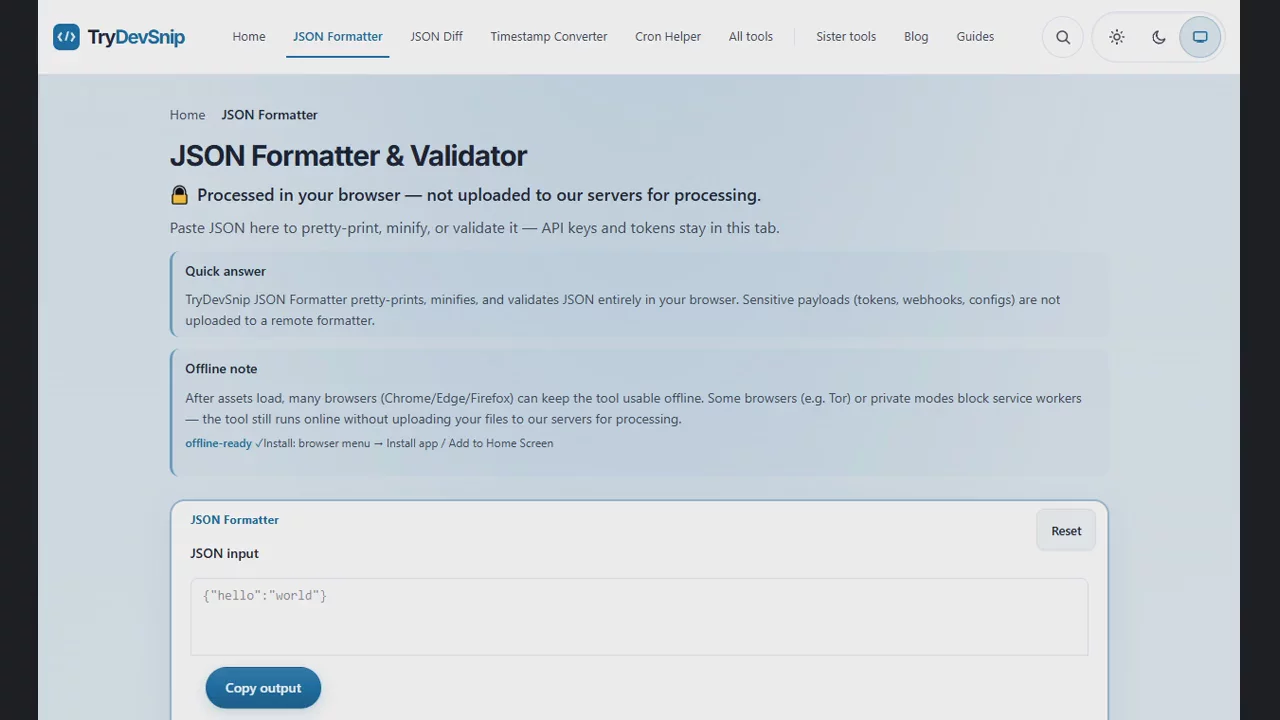Viewport: 1280px width, 720px height.
Task: Click the JSON Formatter & Validator heading
Action: click(x=348, y=156)
